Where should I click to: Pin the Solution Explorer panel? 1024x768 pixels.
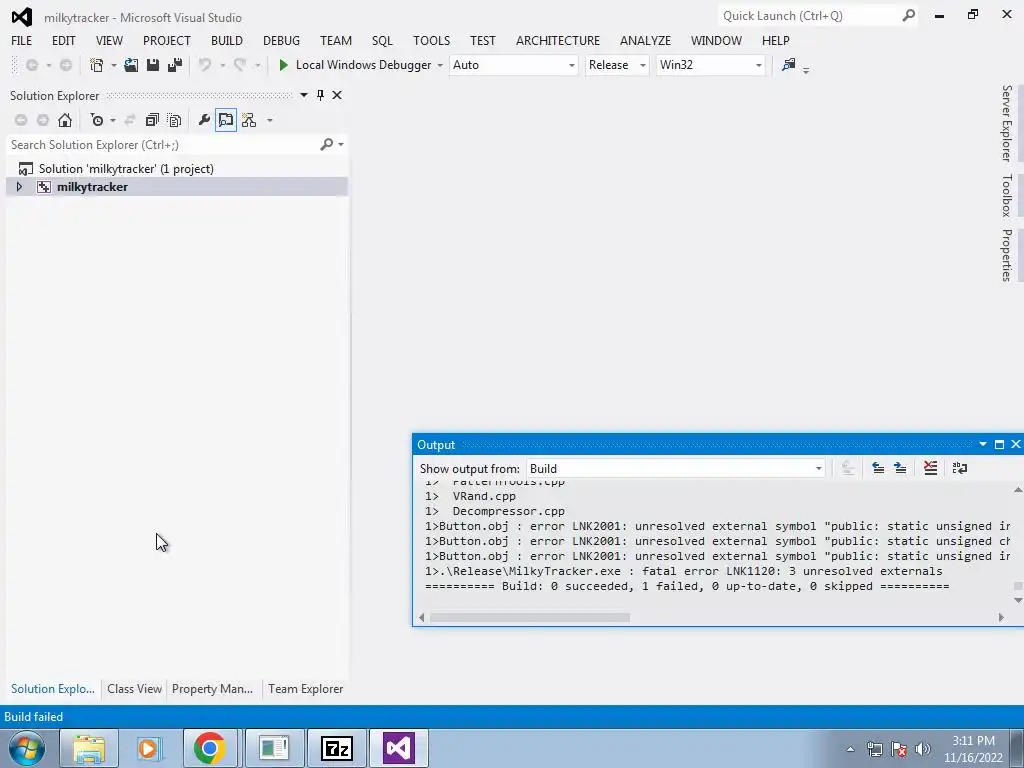(321, 95)
